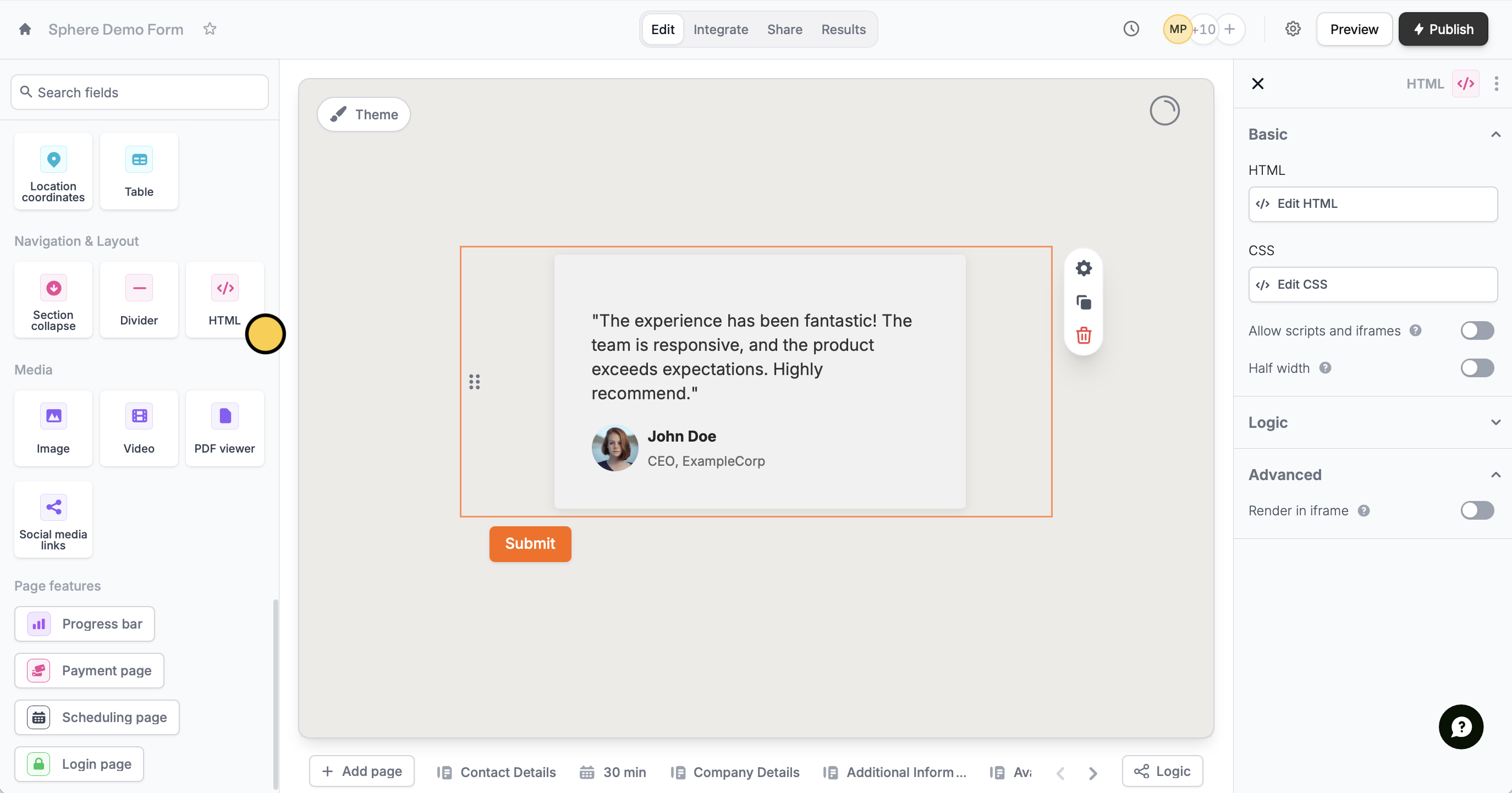
Task: Enable Allow scripts and iframes toggle
Action: tap(1476, 331)
